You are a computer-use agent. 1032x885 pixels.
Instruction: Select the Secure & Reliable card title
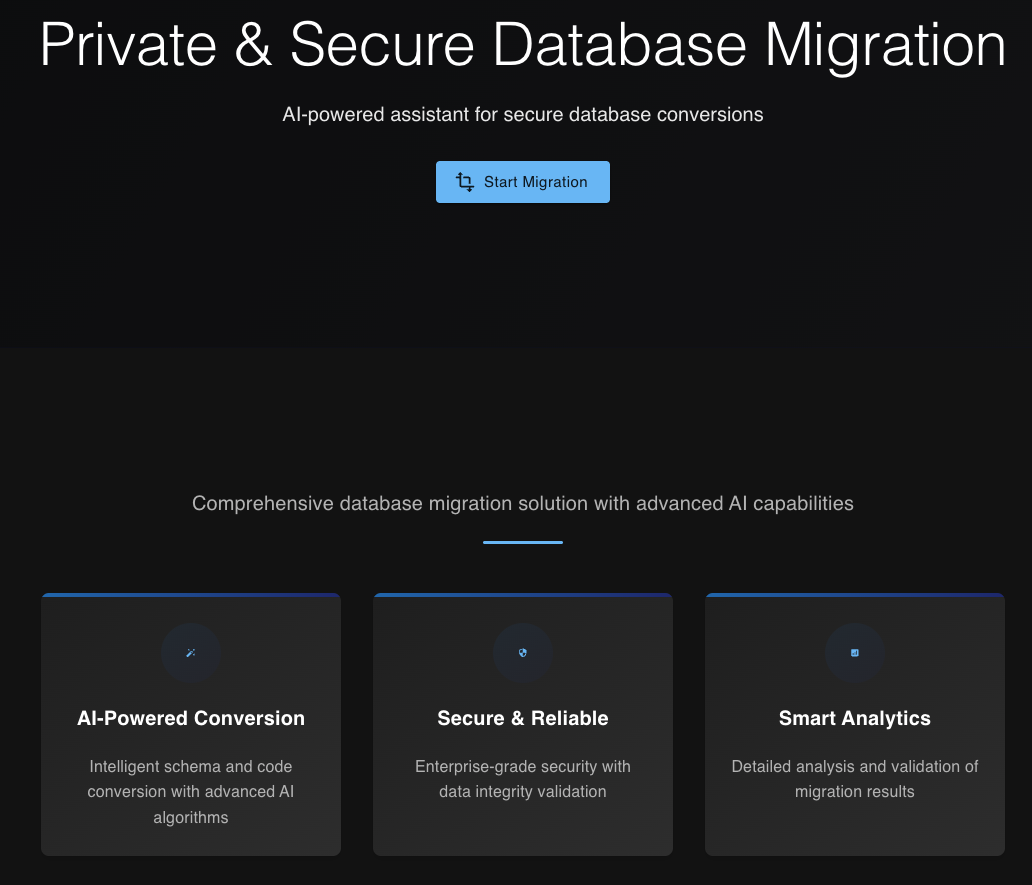point(523,718)
